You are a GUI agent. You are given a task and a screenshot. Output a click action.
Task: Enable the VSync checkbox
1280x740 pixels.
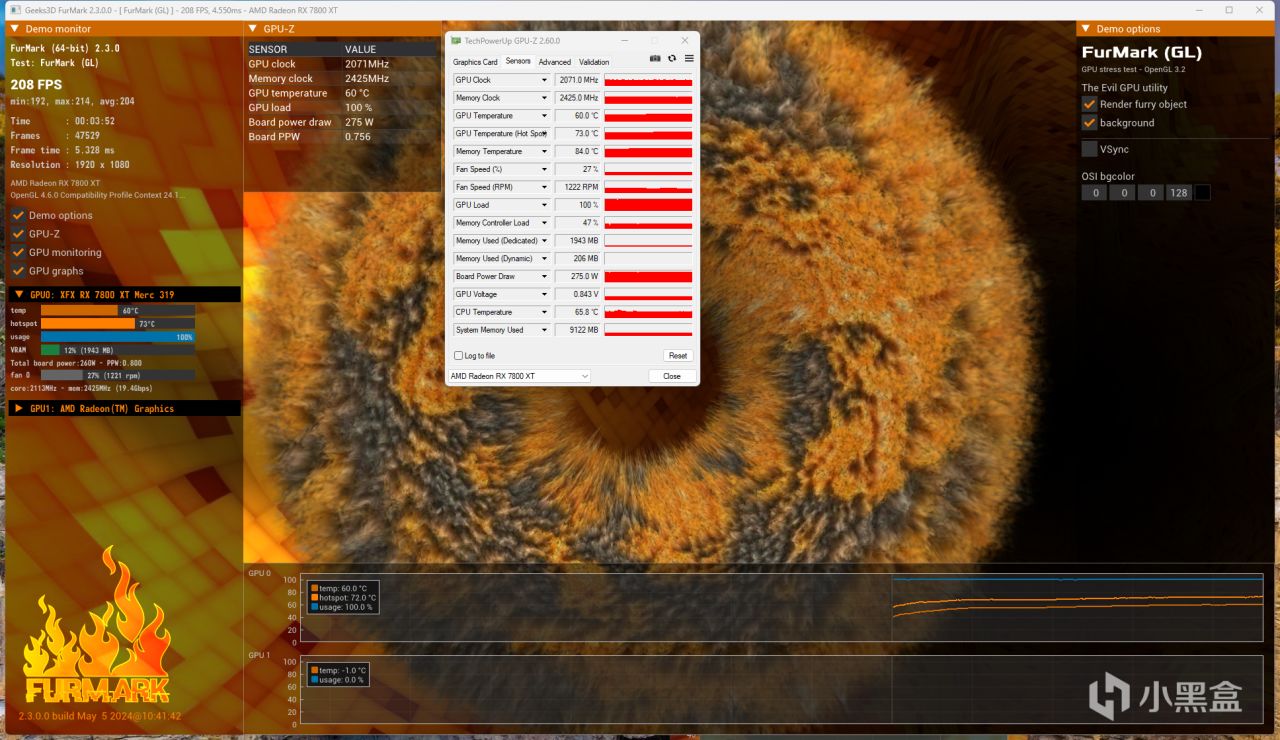tap(1090, 149)
